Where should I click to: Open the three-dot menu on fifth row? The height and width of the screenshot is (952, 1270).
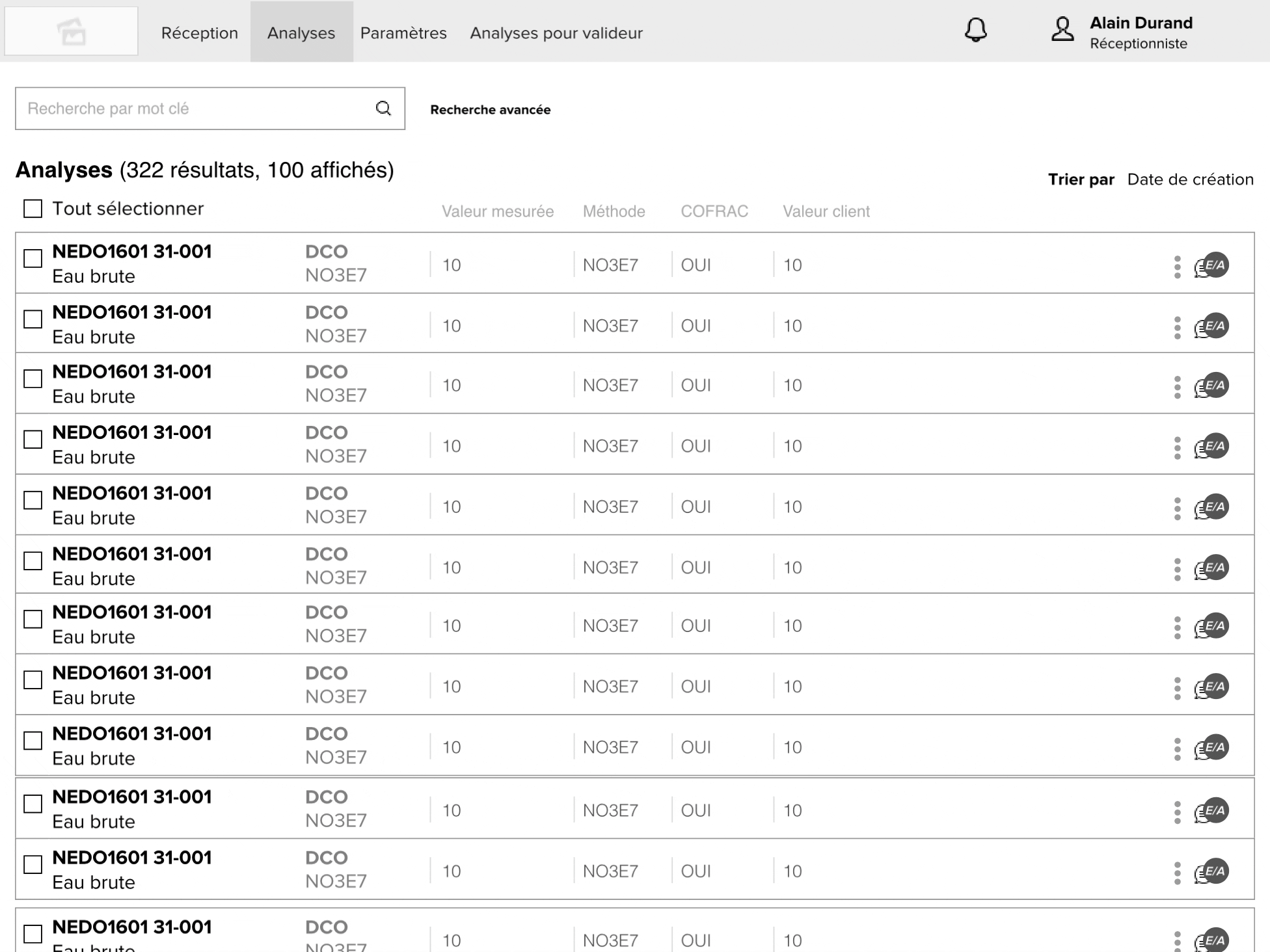pos(1177,508)
